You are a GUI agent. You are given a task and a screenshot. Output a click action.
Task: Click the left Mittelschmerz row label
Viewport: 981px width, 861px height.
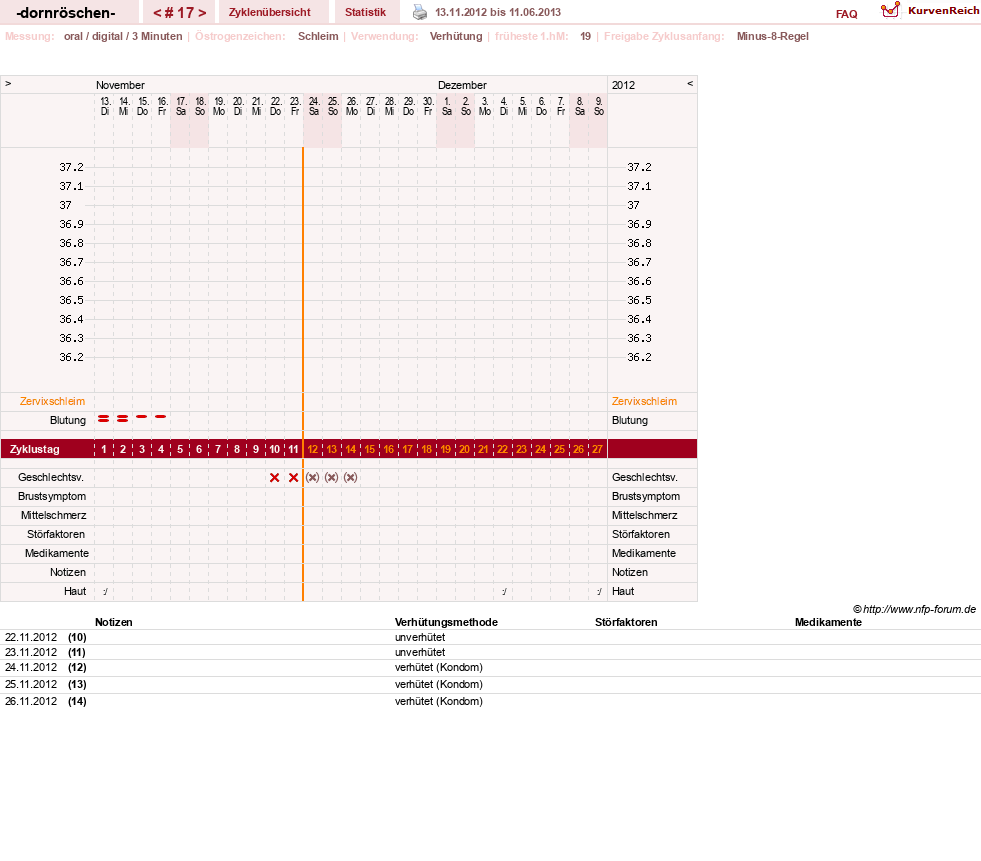tap(53, 515)
